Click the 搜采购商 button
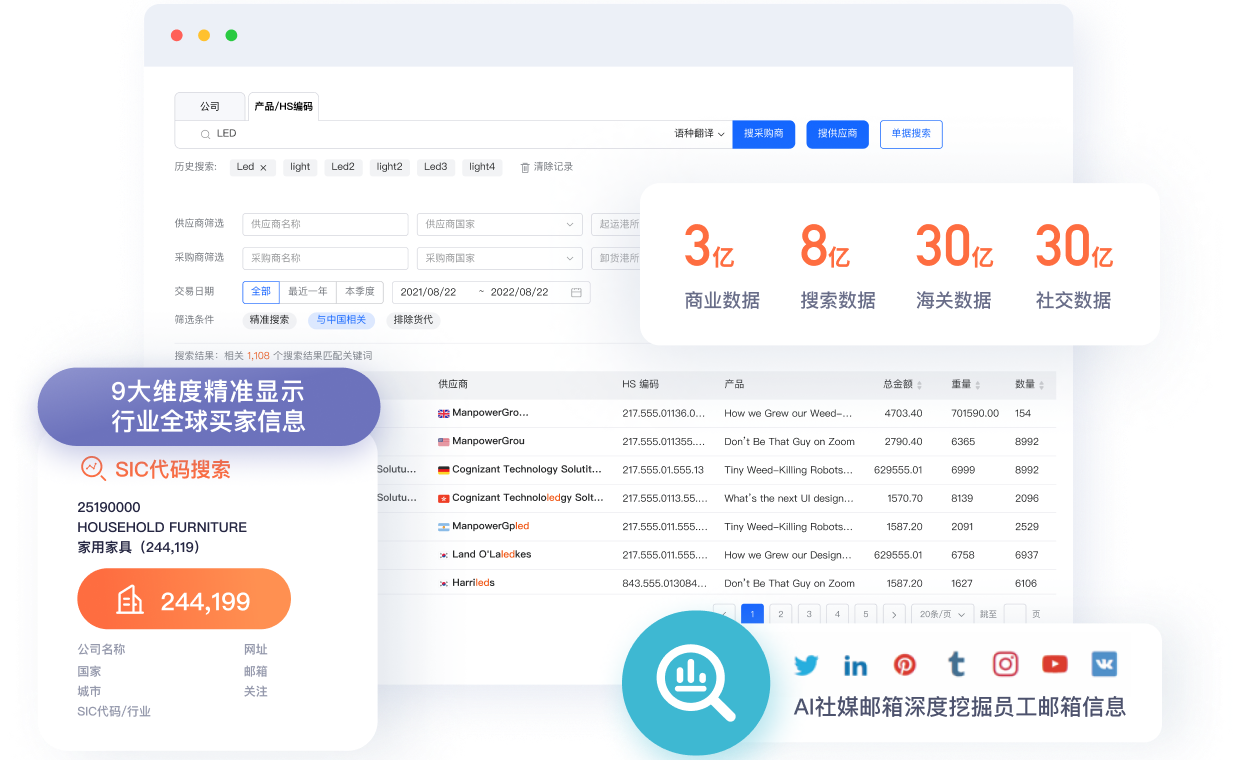Screen dimensions: 1238x760 point(764,134)
